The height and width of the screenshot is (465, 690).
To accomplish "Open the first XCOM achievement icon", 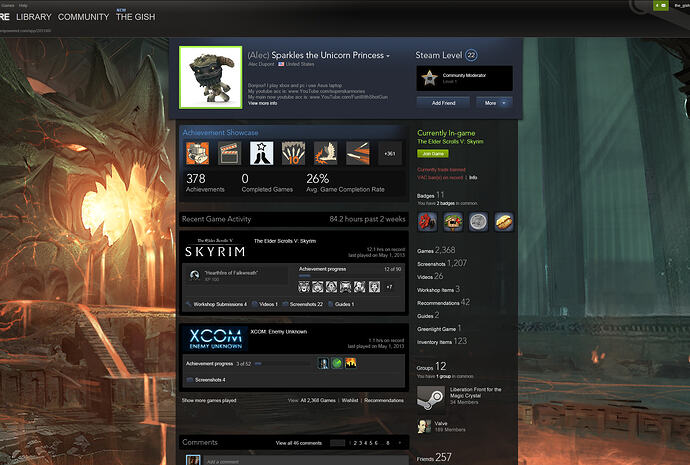I will [323, 363].
